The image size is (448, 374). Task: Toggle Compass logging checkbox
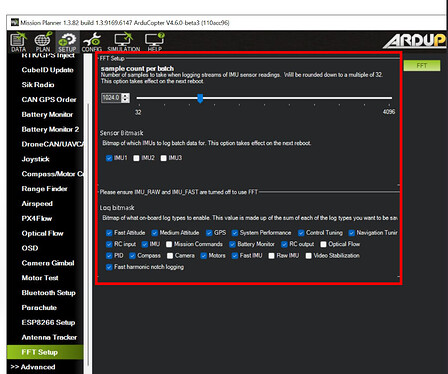click(x=132, y=256)
